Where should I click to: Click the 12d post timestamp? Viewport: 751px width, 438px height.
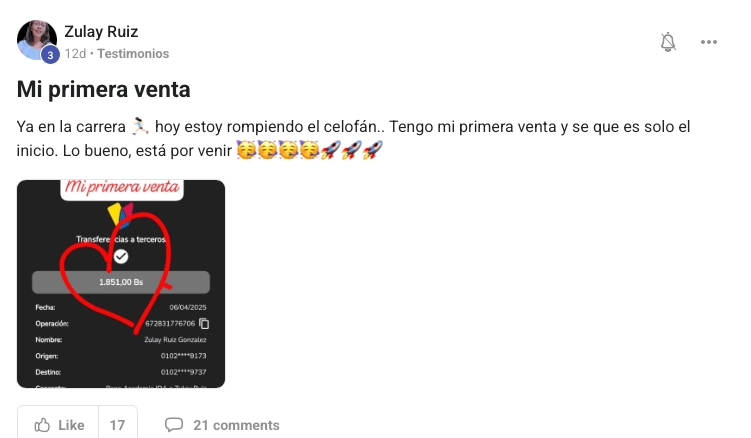point(75,54)
